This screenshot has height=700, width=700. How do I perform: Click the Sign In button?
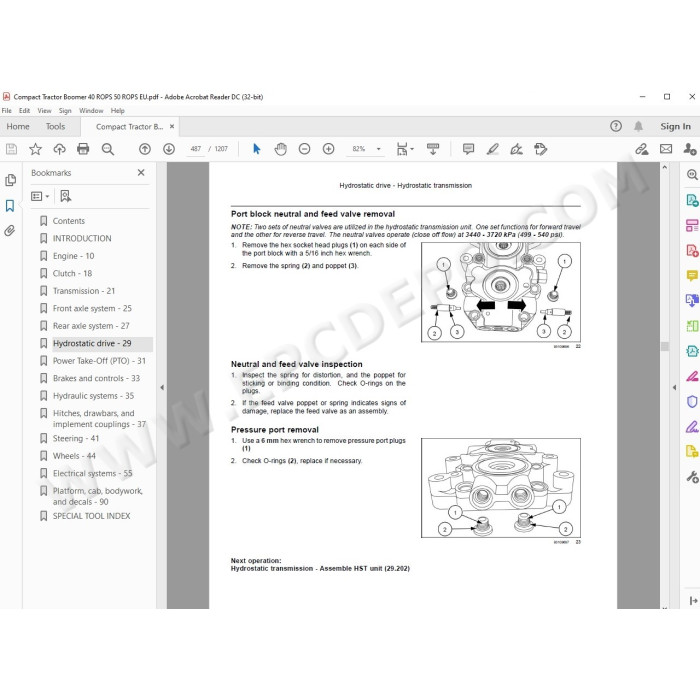point(675,126)
